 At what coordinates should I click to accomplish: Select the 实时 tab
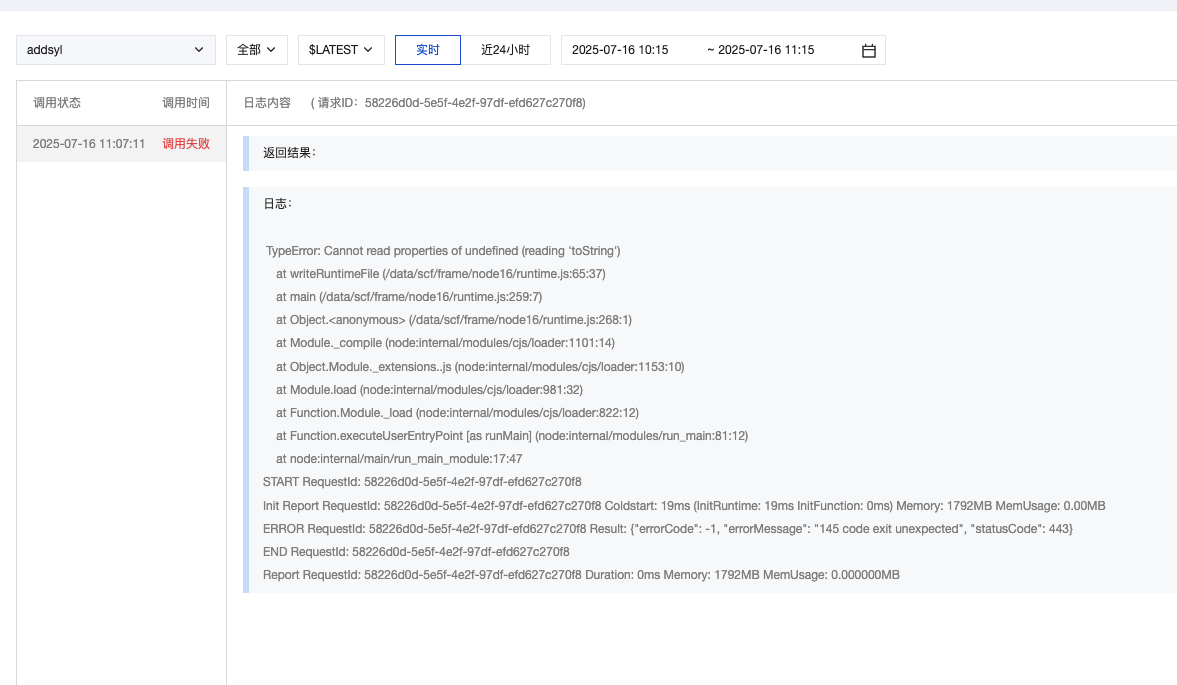[428, 50]
